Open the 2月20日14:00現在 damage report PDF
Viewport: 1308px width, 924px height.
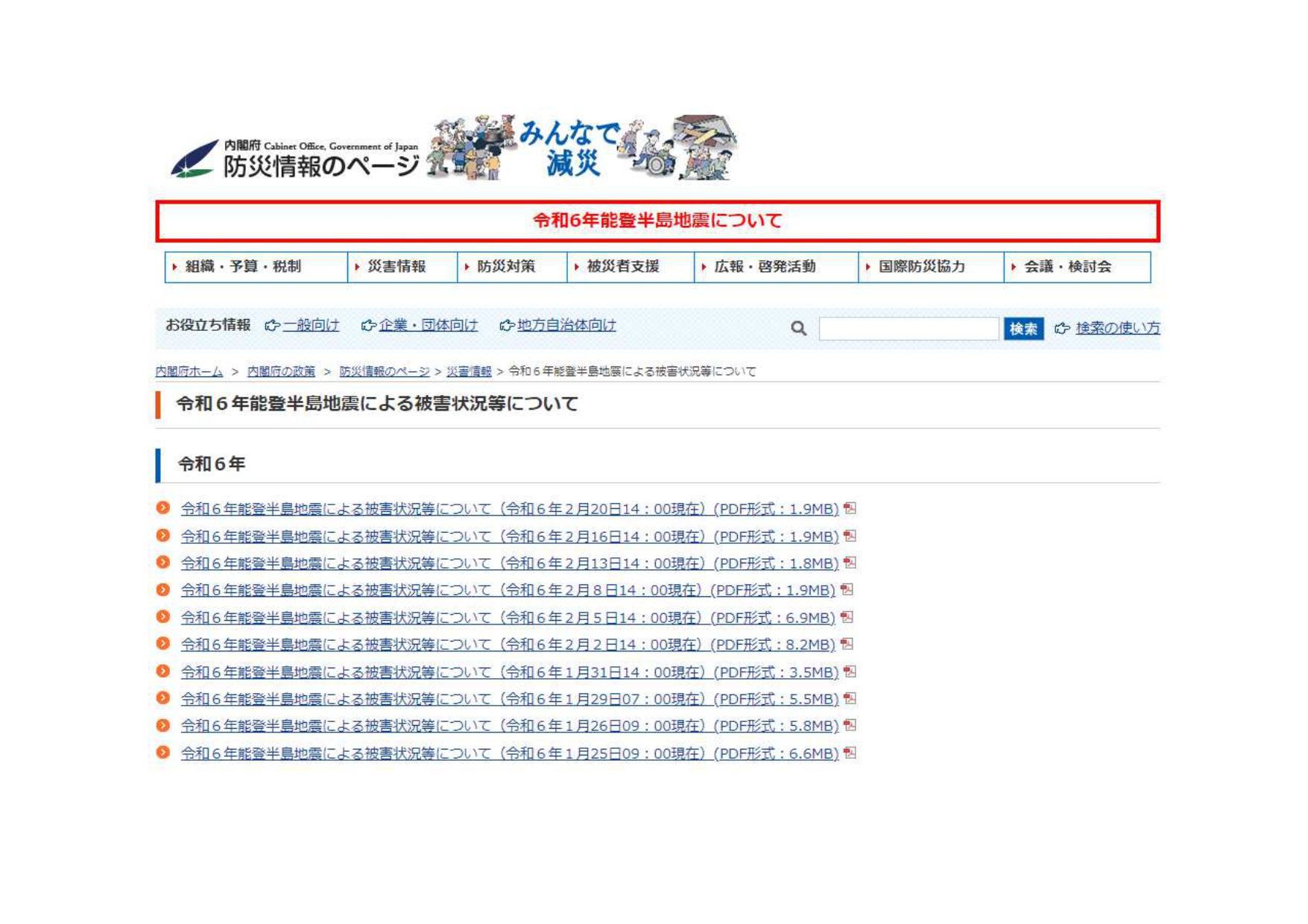[x=510, y=509]
